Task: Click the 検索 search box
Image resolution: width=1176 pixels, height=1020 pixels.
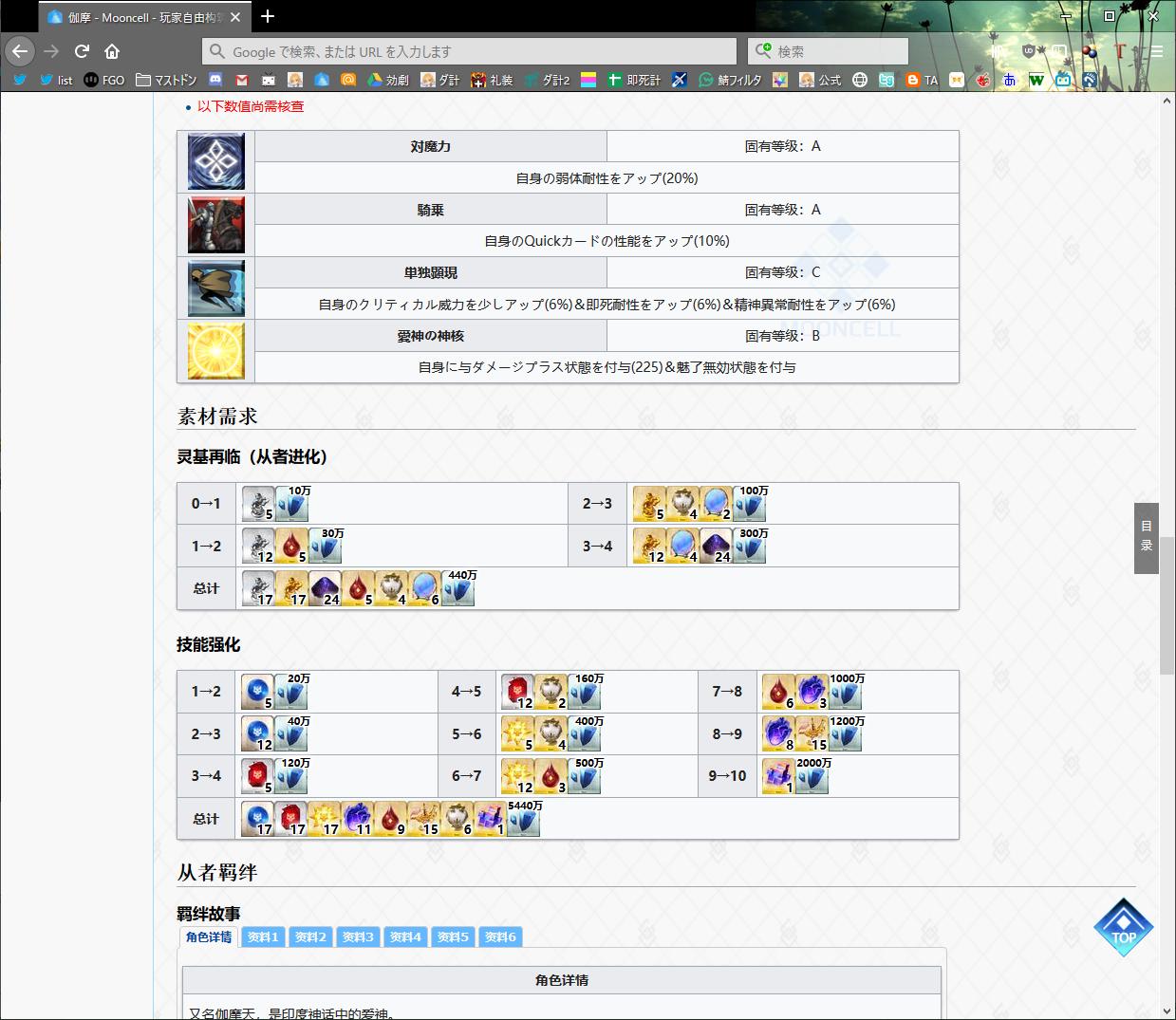Action: tap(828, 51)
